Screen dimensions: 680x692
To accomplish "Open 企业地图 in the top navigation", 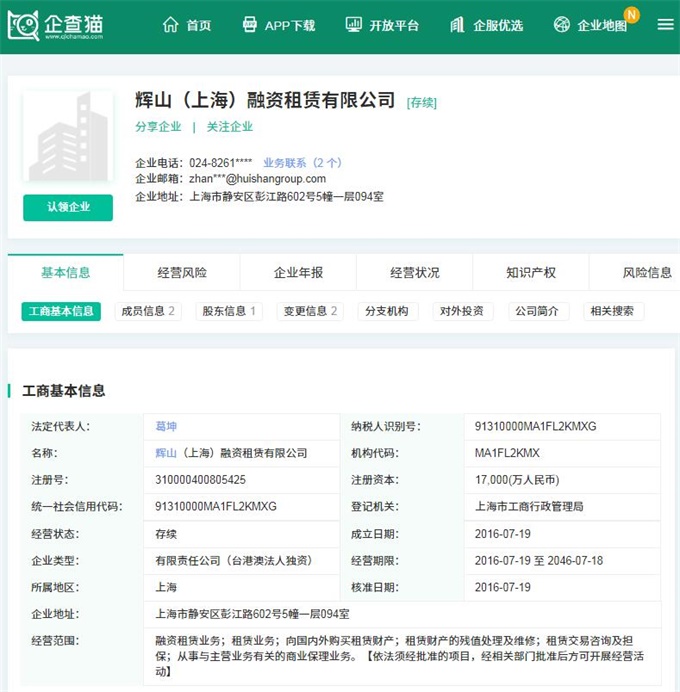I will click(602, 26).
